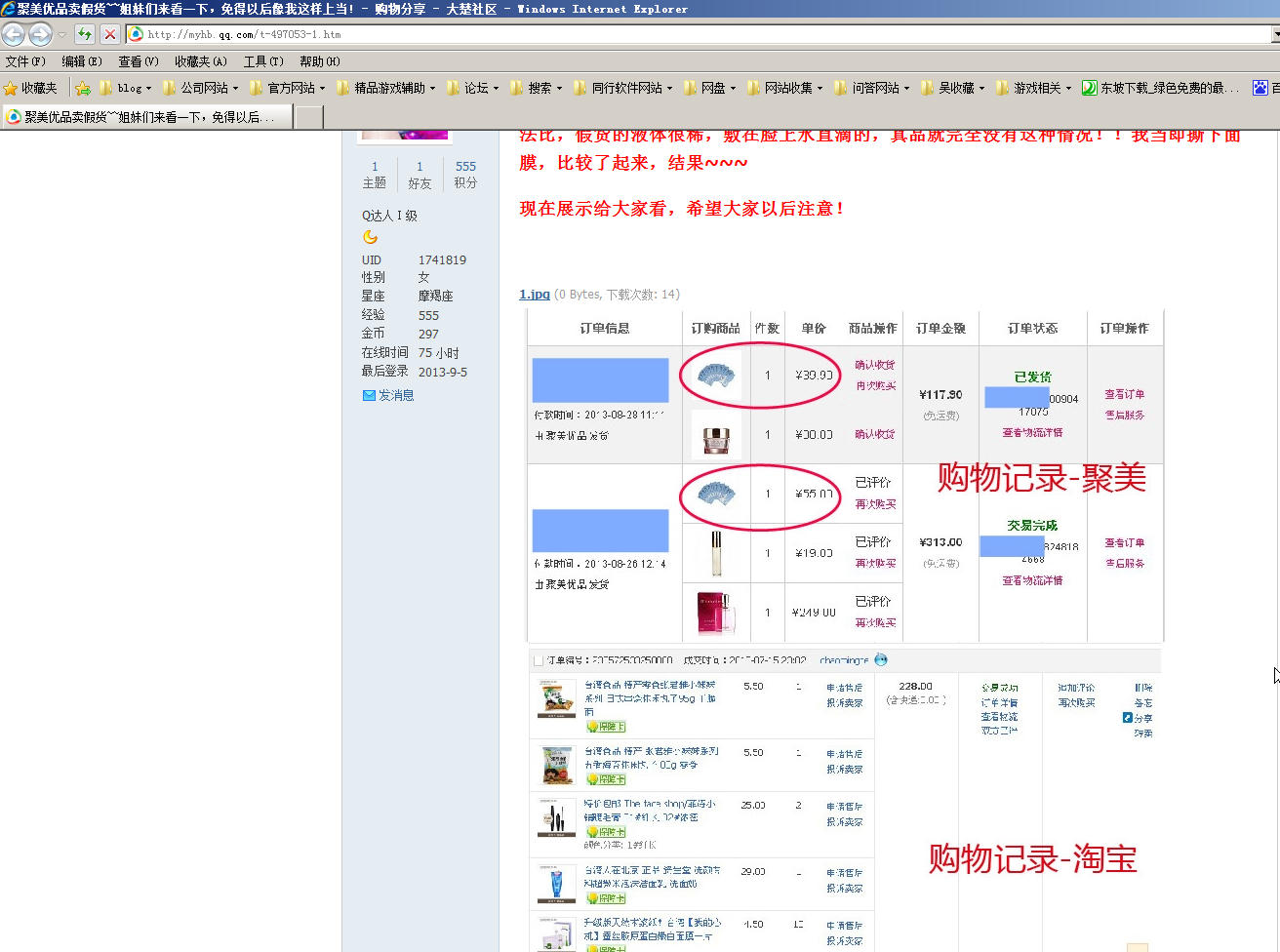
Task: Click the 75 小时 online time value
Action: [x=438, y=353]
